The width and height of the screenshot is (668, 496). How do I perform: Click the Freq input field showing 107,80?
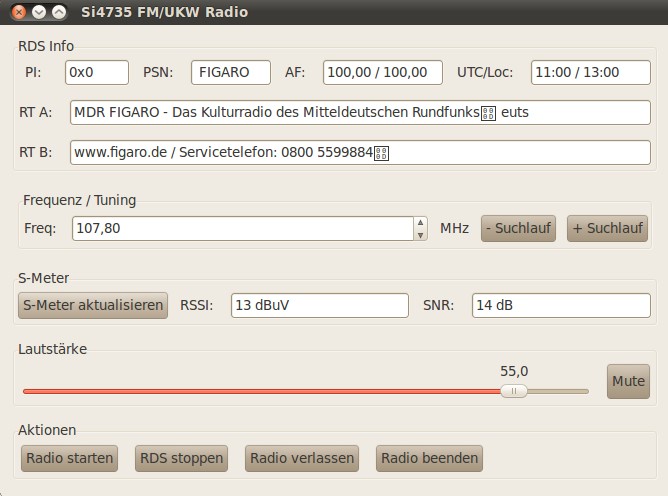(242, 229)
